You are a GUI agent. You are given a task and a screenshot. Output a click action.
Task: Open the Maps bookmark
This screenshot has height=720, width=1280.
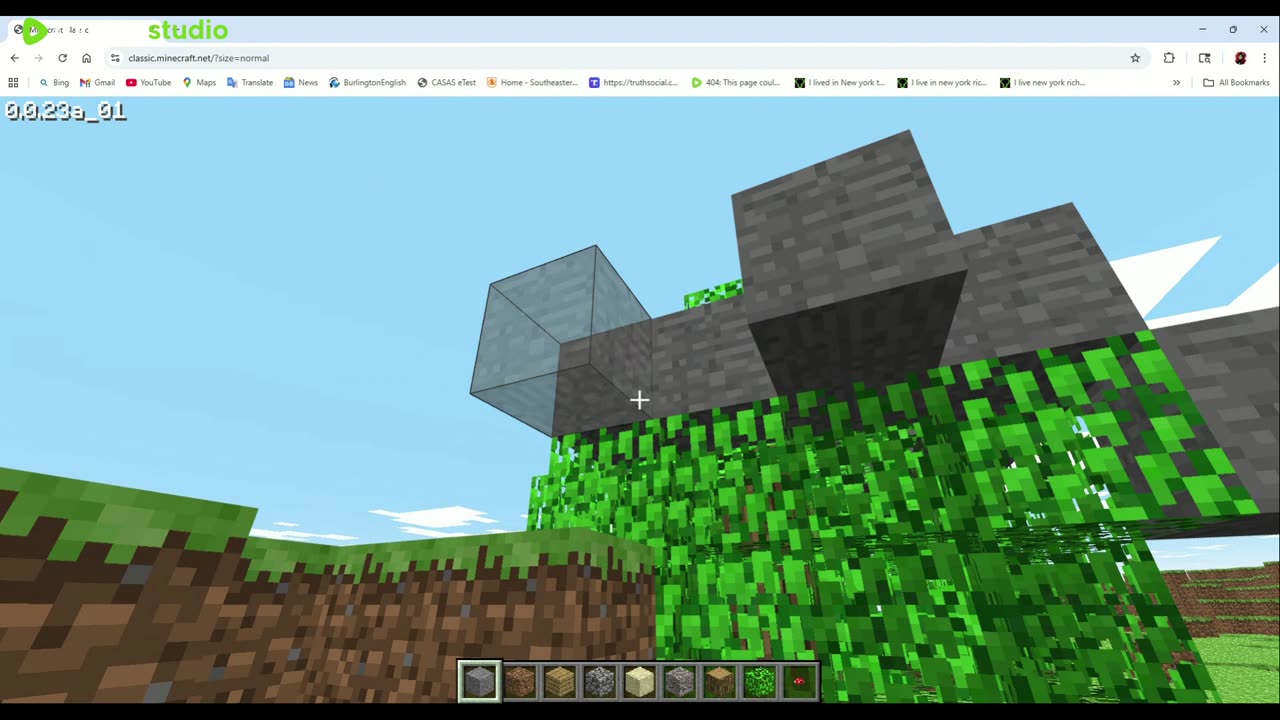(x=199, y=83)
